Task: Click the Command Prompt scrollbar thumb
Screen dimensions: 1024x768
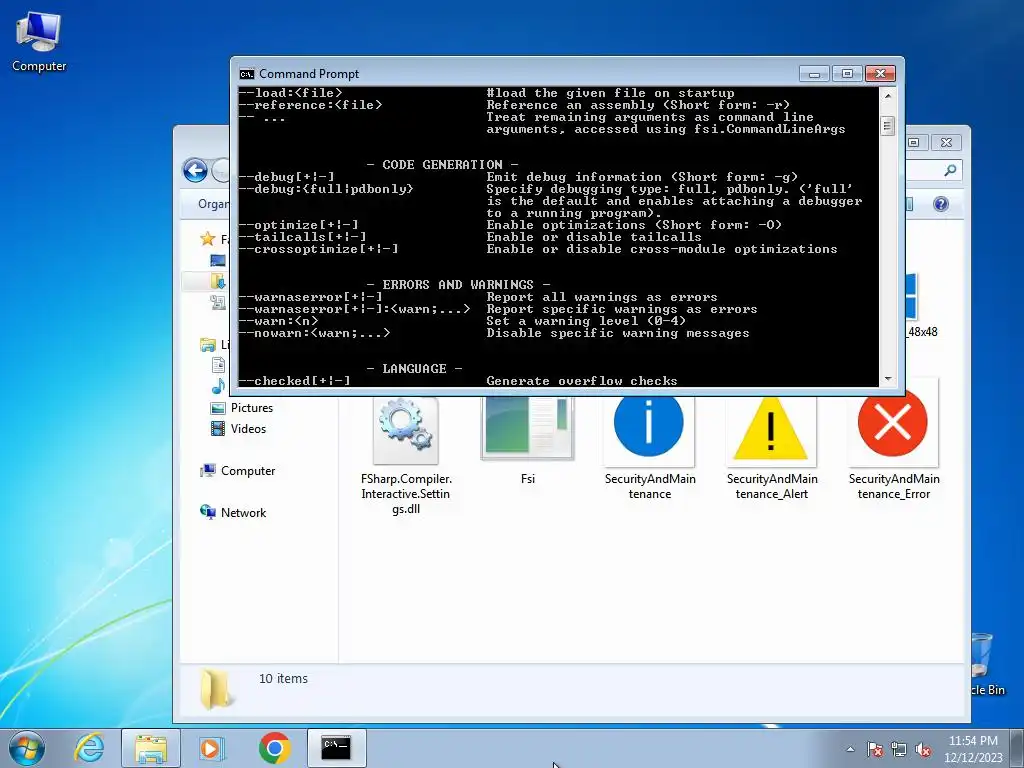Action: [887, 125]
